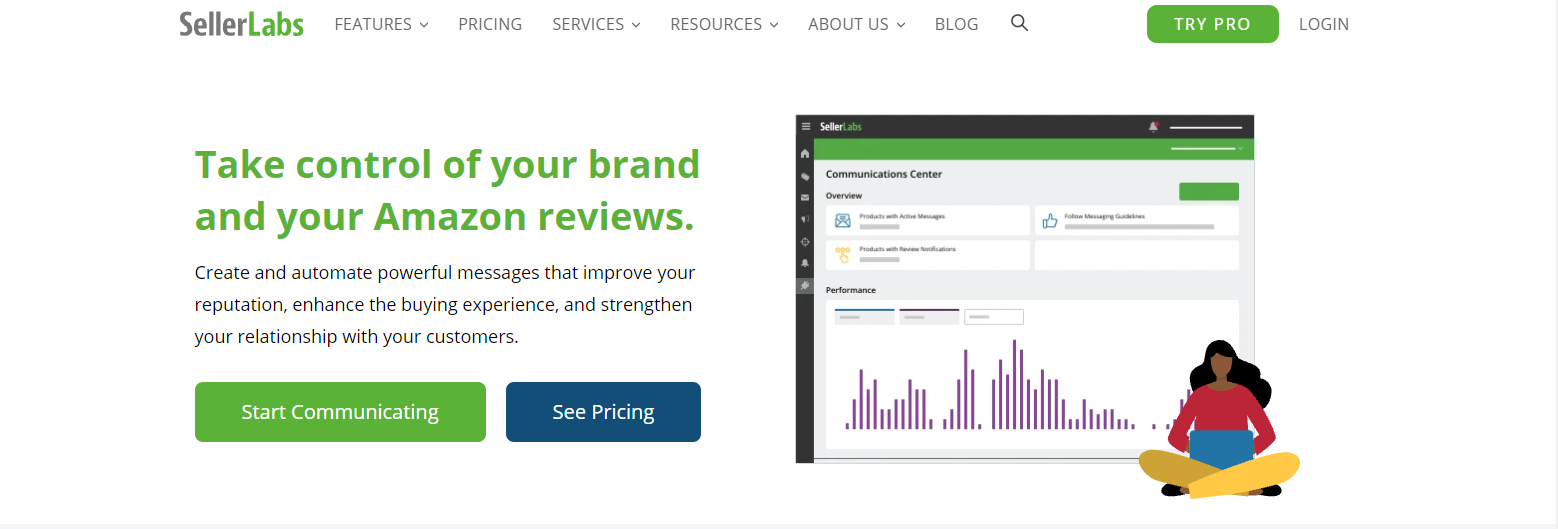Image resolution: width=1558 pixels, height=529 pixels.
Task: Click the 'Products with Active Messages' label
Action: [902, 216]
